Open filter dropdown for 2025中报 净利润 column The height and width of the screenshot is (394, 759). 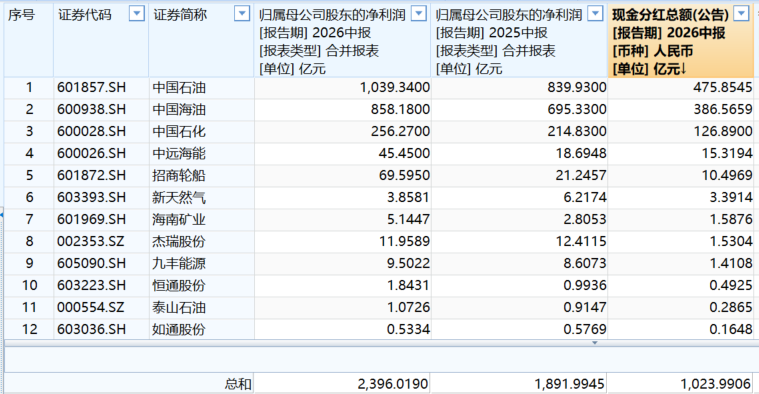pyautogui.click(x=595, y=14)
